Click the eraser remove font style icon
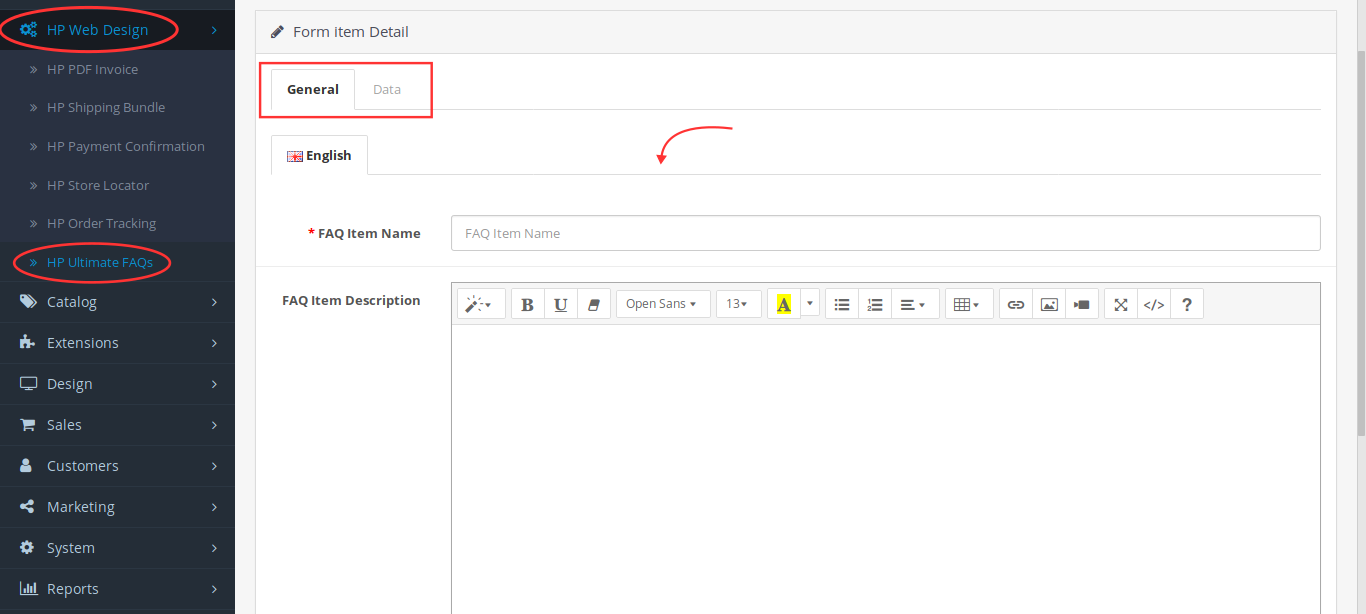1366x614 pixels. (593, 304)
